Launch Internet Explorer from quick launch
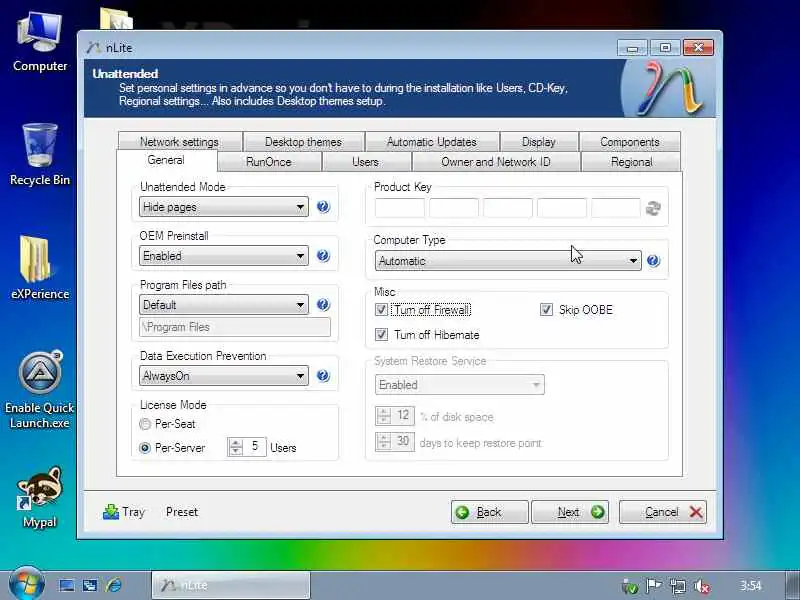 114,585
